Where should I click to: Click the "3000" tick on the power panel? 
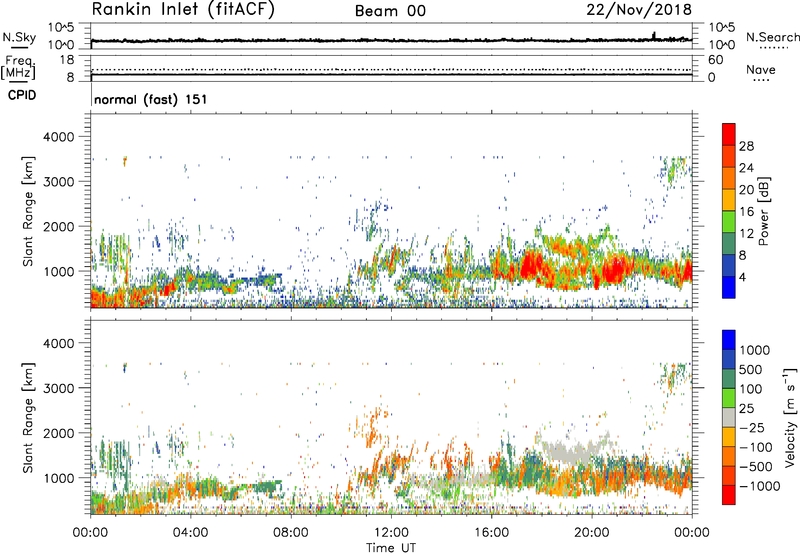pyautogui.click(x=59, y=182)
